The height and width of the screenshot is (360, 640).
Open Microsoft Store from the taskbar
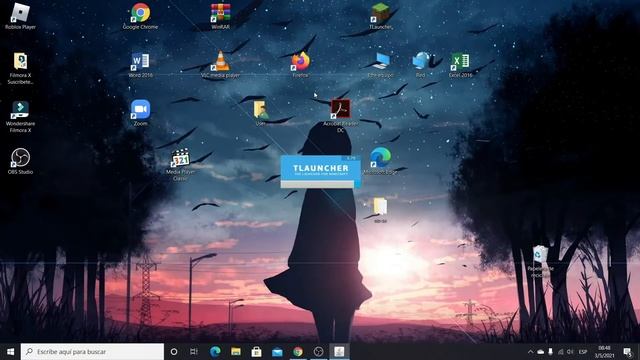pos(256,351)
